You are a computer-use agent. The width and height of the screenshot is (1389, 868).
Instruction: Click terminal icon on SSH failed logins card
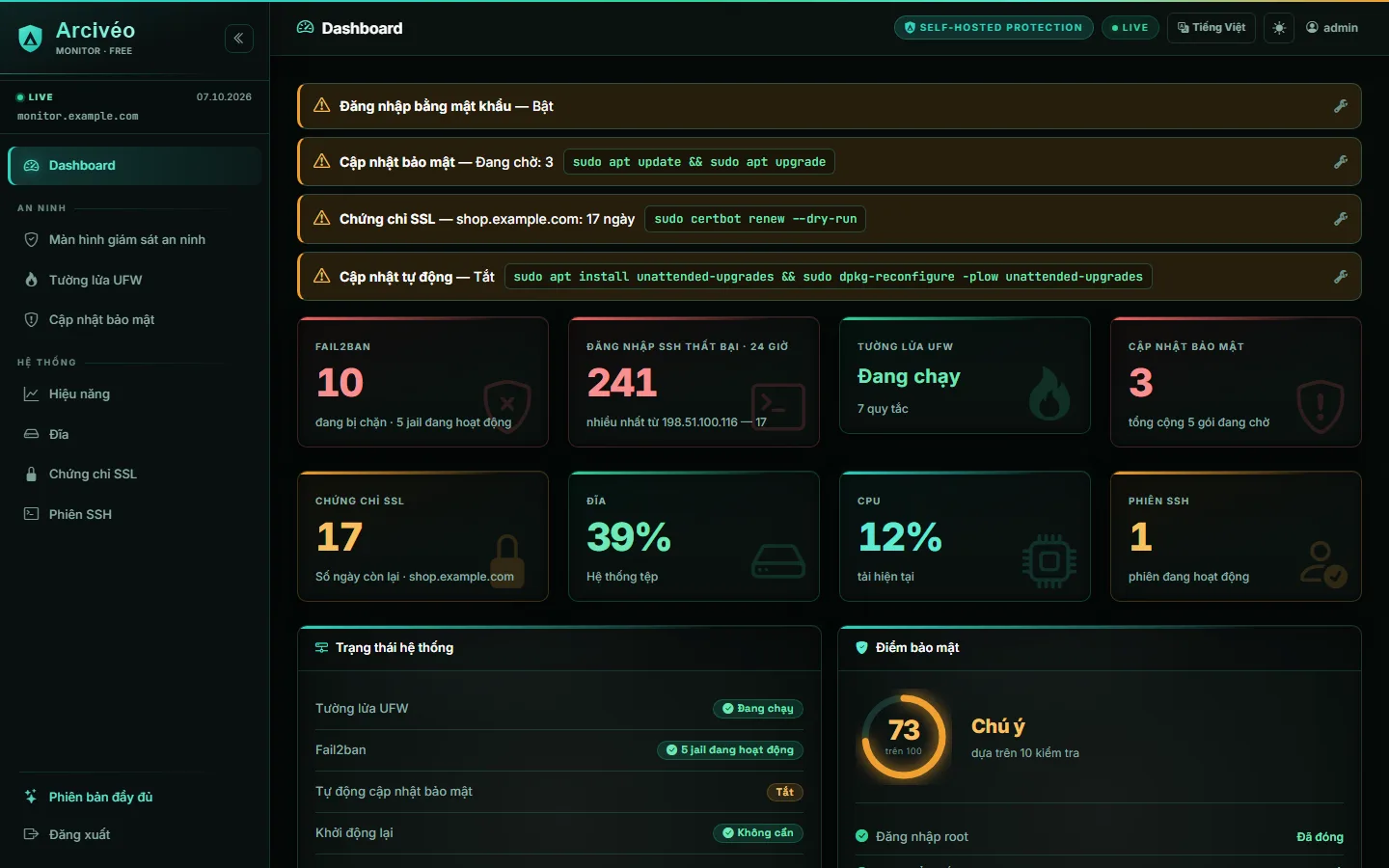tap(777, 407)
